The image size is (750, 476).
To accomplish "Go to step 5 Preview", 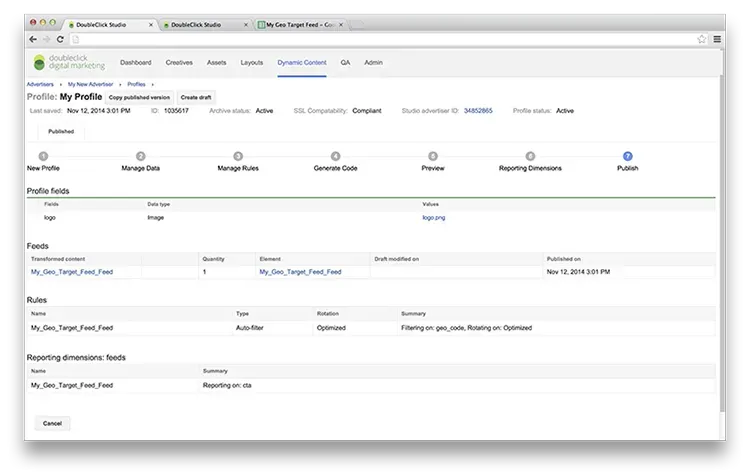I will [432, 157].
